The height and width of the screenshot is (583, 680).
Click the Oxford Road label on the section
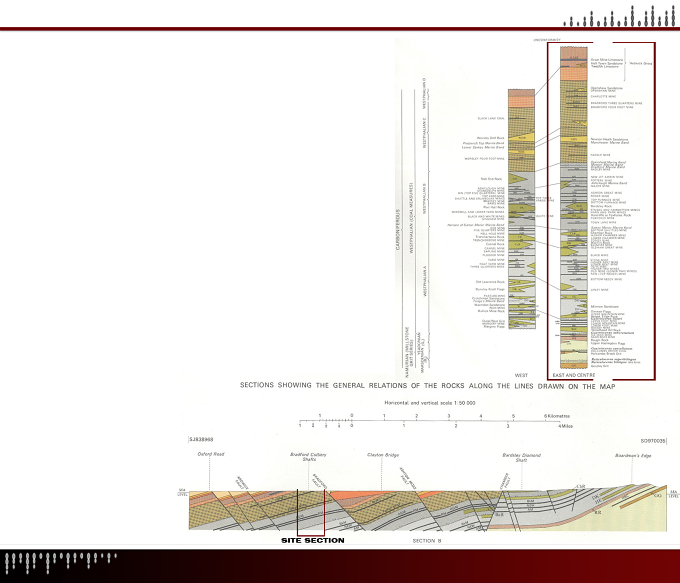click(x=211, y=454)
